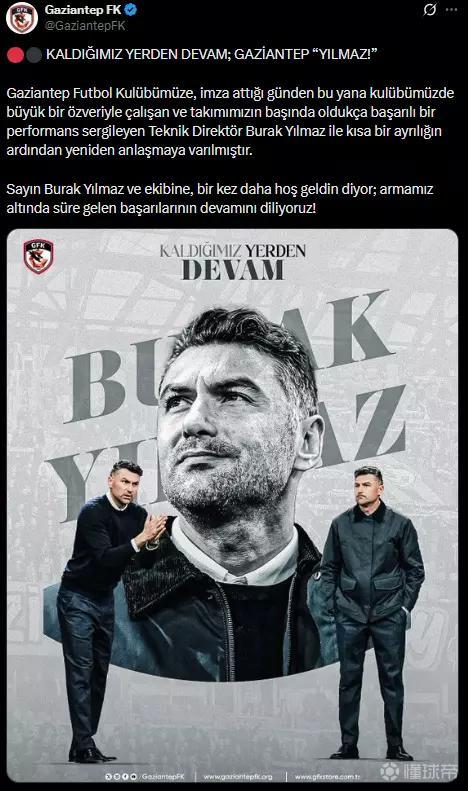Click the tweet headline GAZİANTEP "YILMAZ!"
468x791 pixels.
306,54
